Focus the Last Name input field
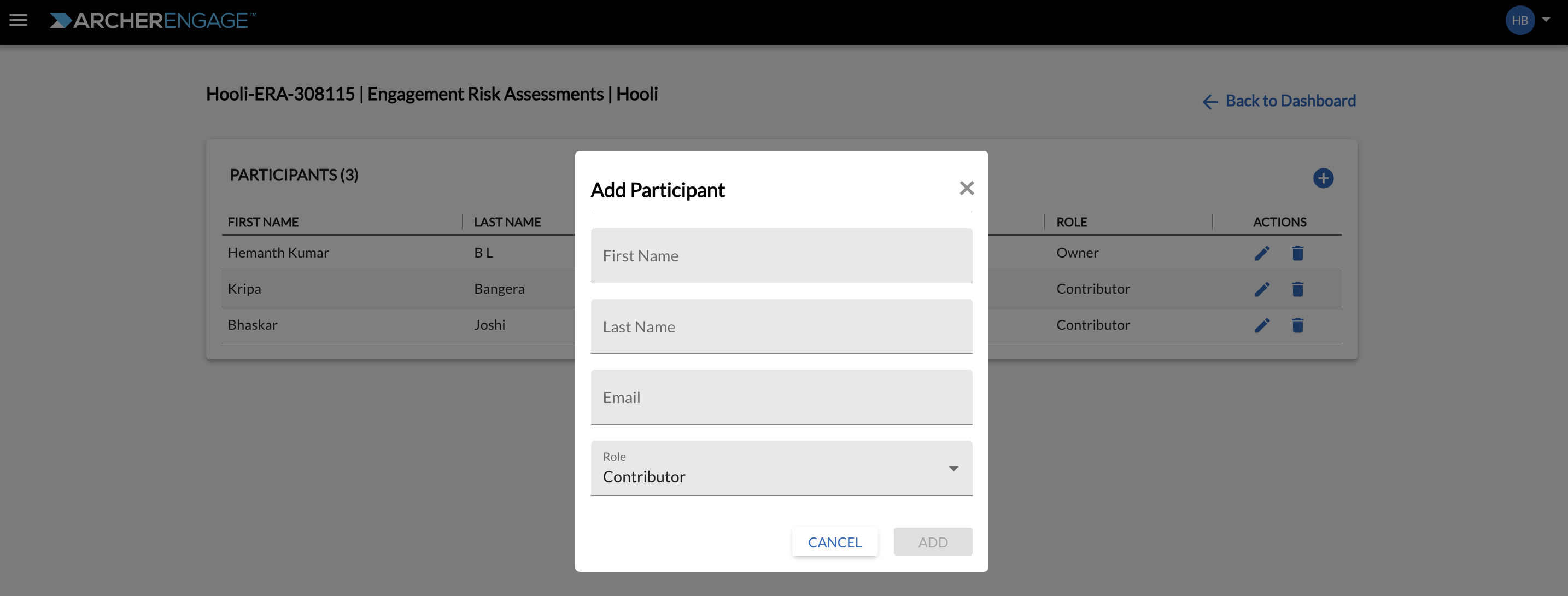Screen dimensions: 1568x596 click(x=781, y=326)
